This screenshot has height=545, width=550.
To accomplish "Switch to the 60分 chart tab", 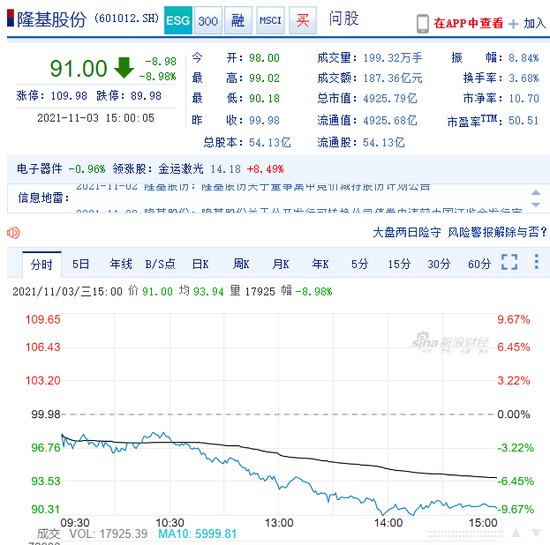I will coord(479,264).
